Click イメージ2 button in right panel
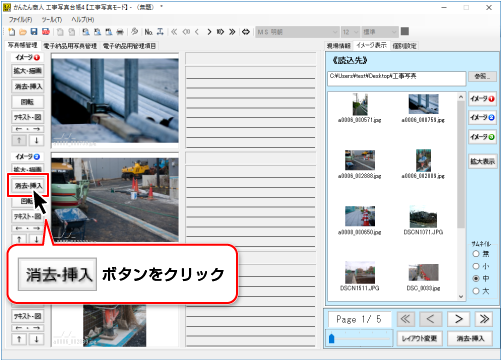 pos(482,117)
